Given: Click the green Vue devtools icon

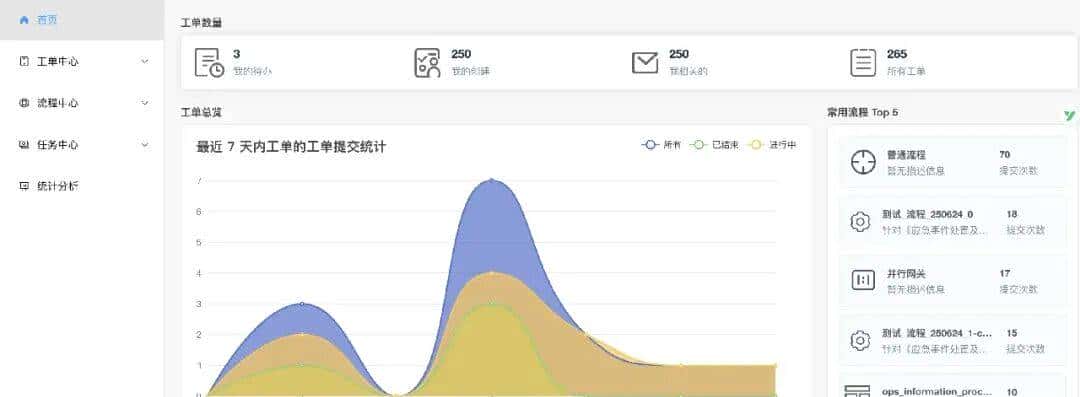Looking at the screenshot, I should click(x=1069, y=116).
